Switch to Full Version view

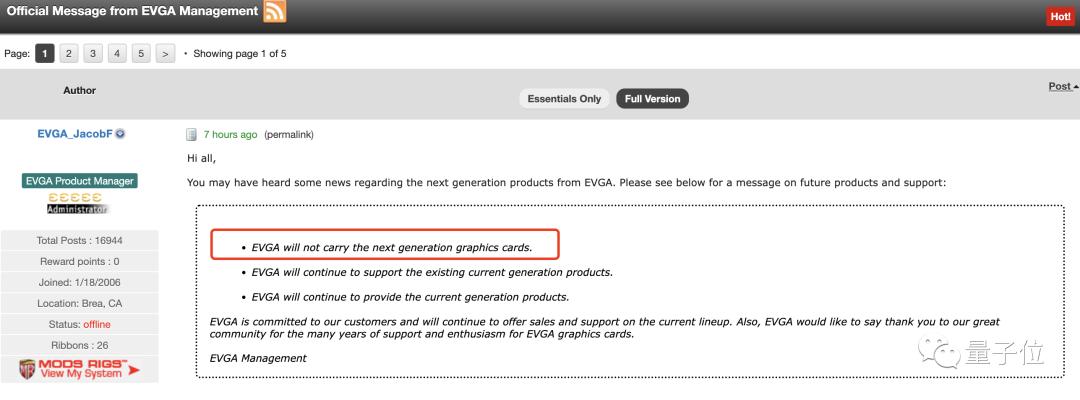tap(652, 98)
